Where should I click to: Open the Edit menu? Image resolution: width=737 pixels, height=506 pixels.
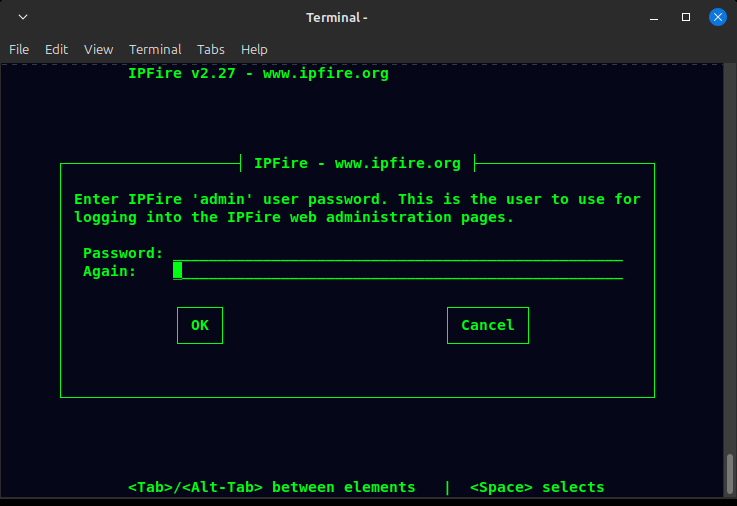tap(56, 49)
